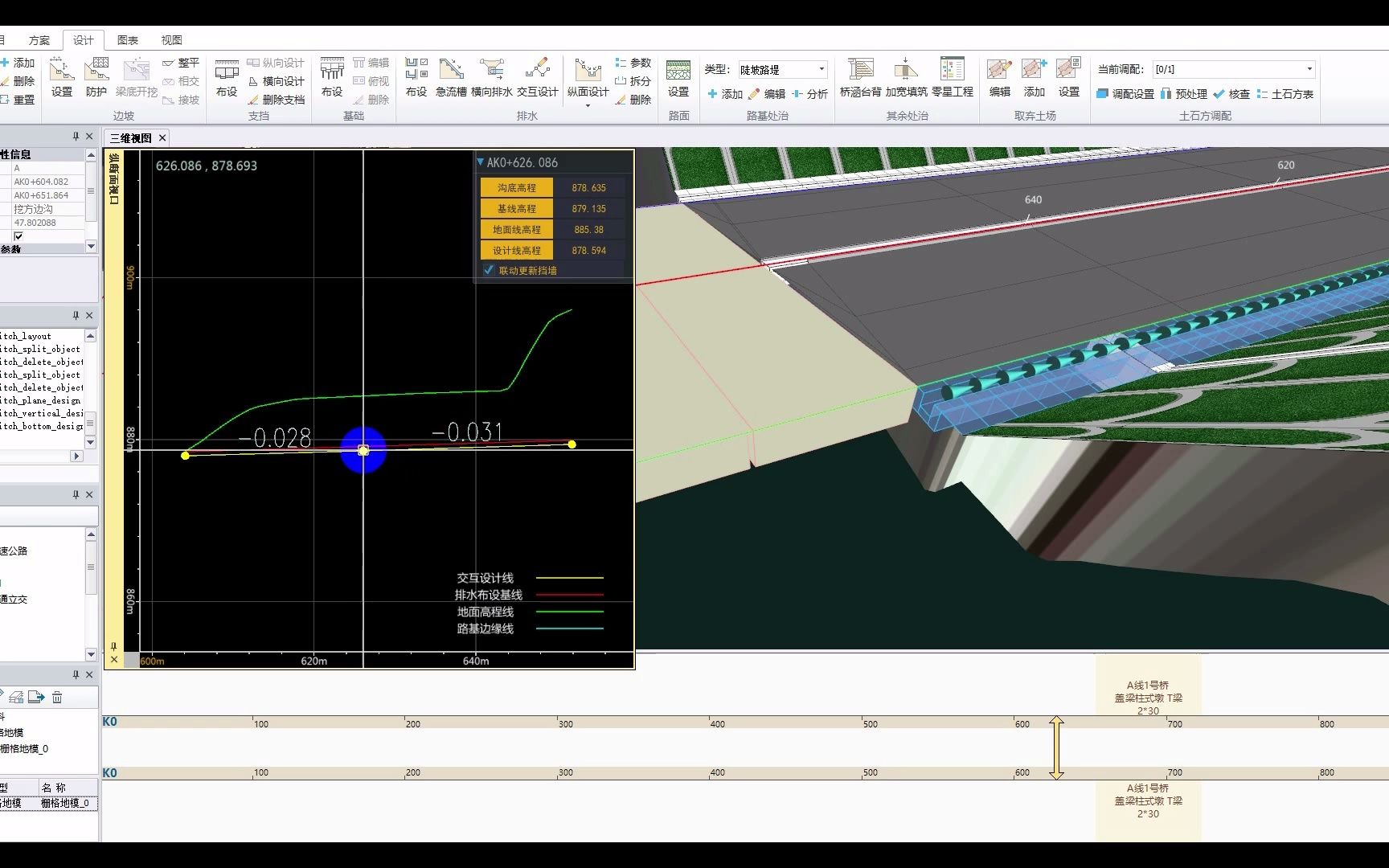The width and height of the screenshot is (1389, 868).
Task: Select the 零星工程 tool
Action: point(951,76)
